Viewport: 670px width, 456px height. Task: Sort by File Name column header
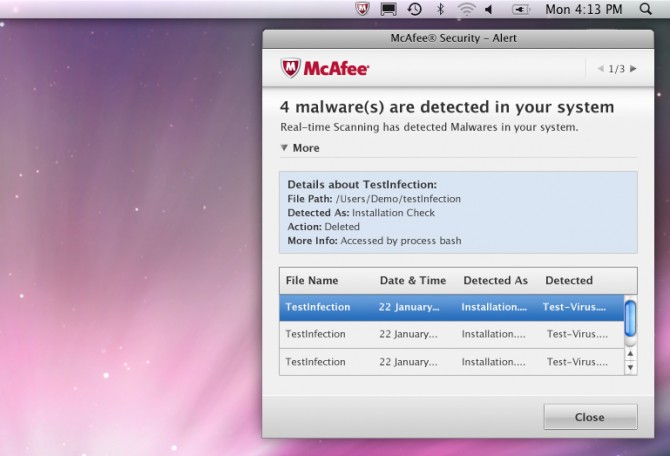pyautogui.click(x=312, y=280)
